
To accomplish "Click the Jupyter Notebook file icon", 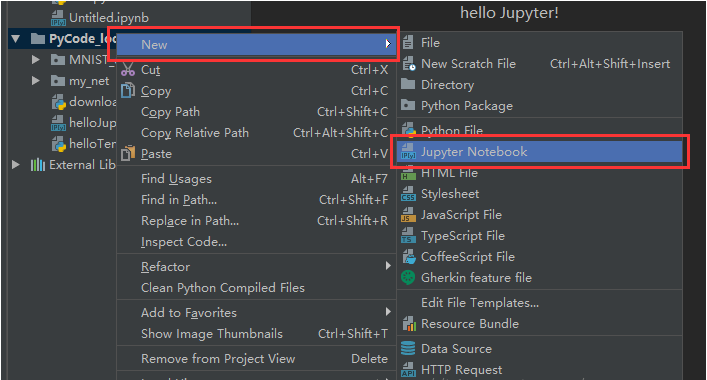I will [x=408, y=151].
